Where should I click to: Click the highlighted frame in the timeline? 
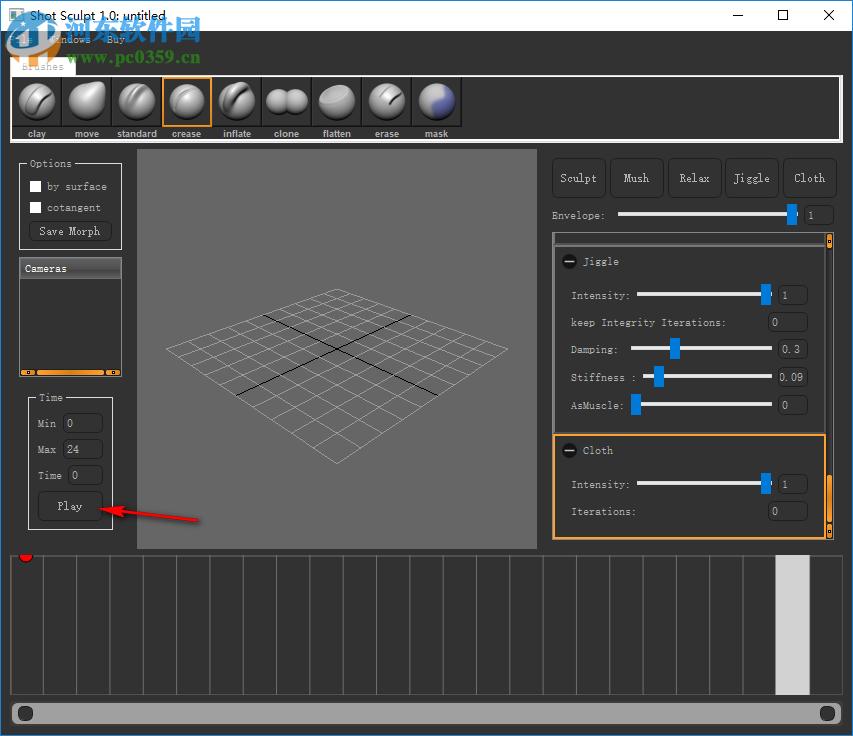tap(792, 625)
